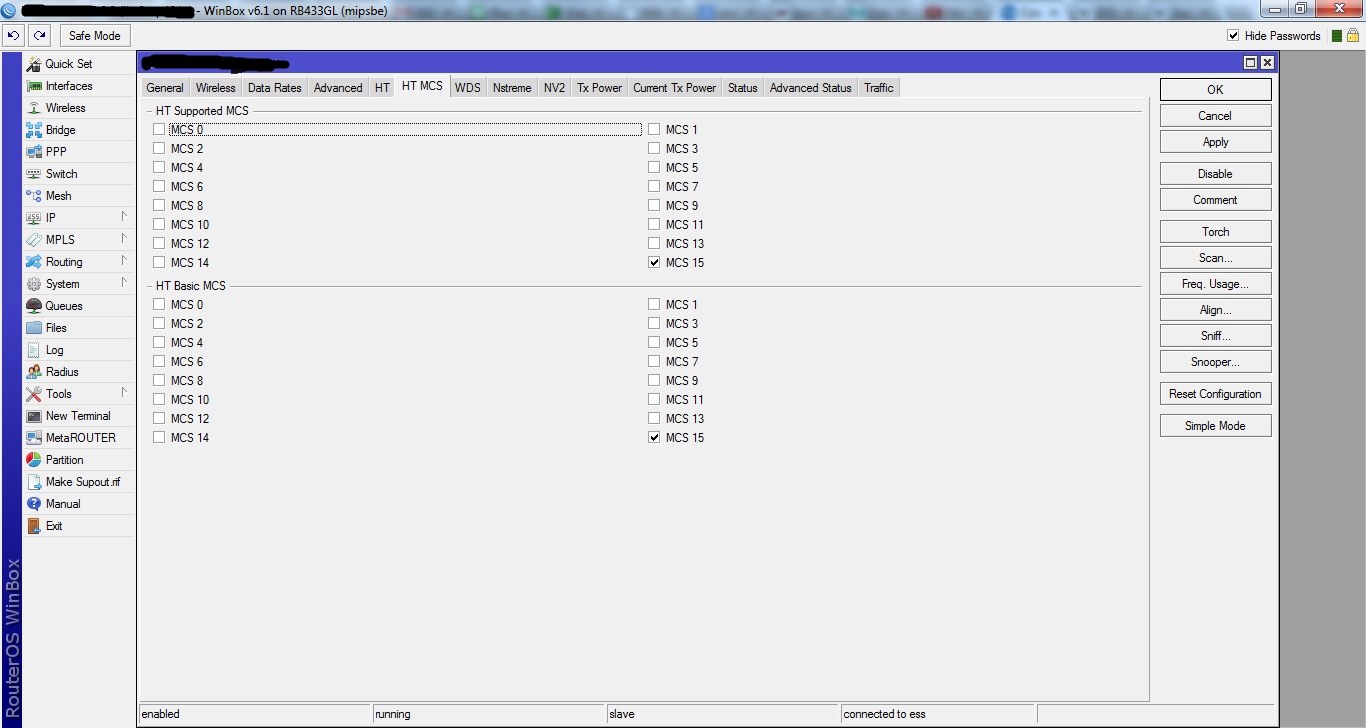
Task: Open the Scan... tool
Action: click(x=1215, y=258)
